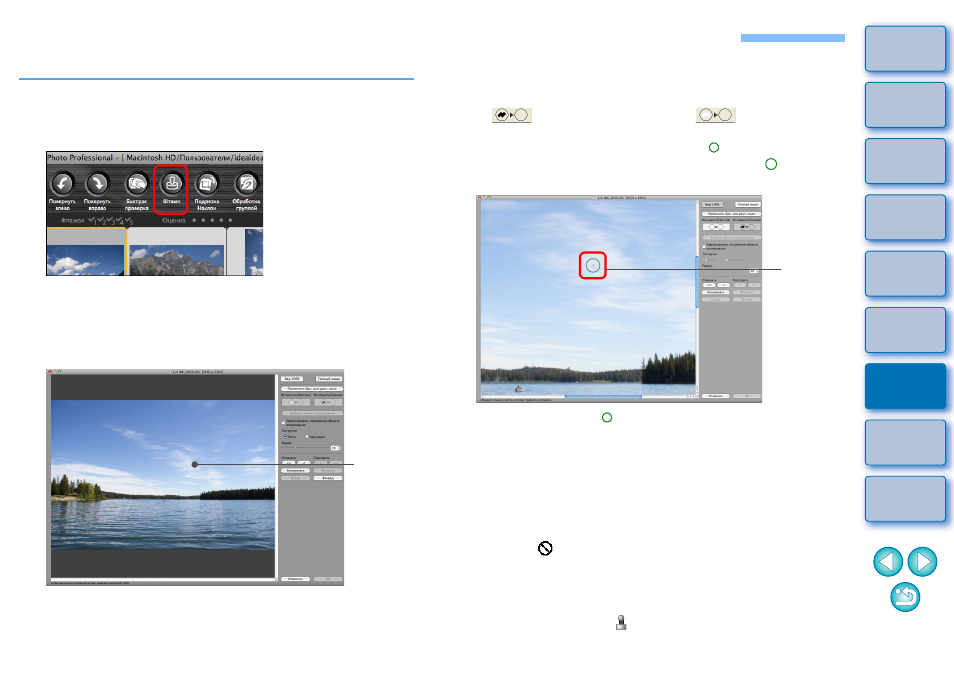Set check mark 3 in the flag row
Screen dimensions: 954x674
point(111,221)
